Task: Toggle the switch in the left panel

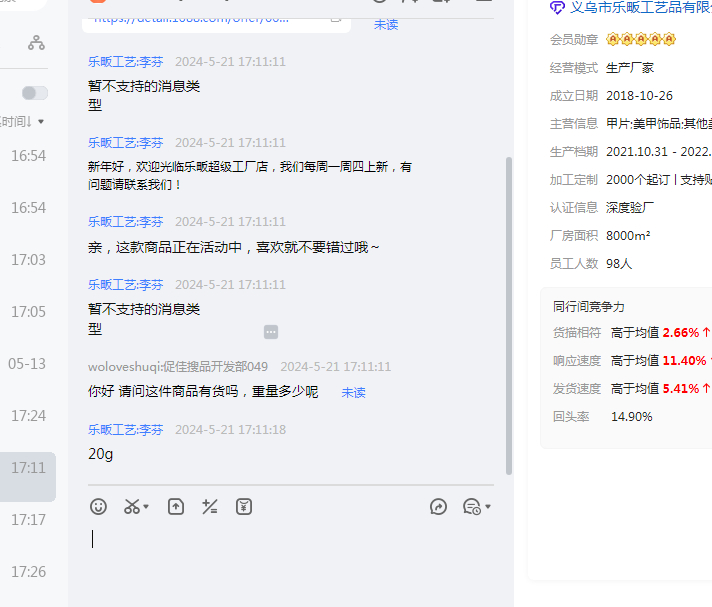Action: 35,93
